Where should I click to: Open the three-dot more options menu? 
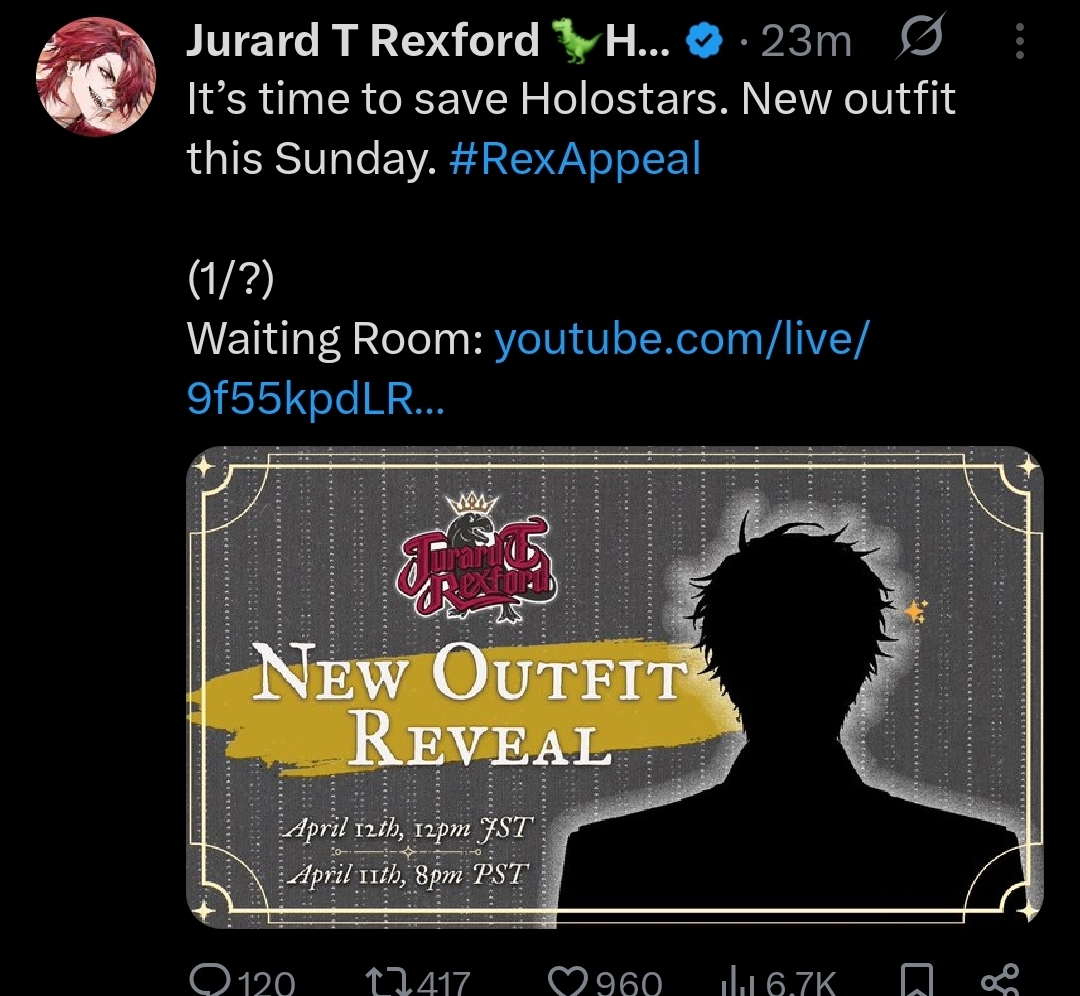(x=1020, y=41)
